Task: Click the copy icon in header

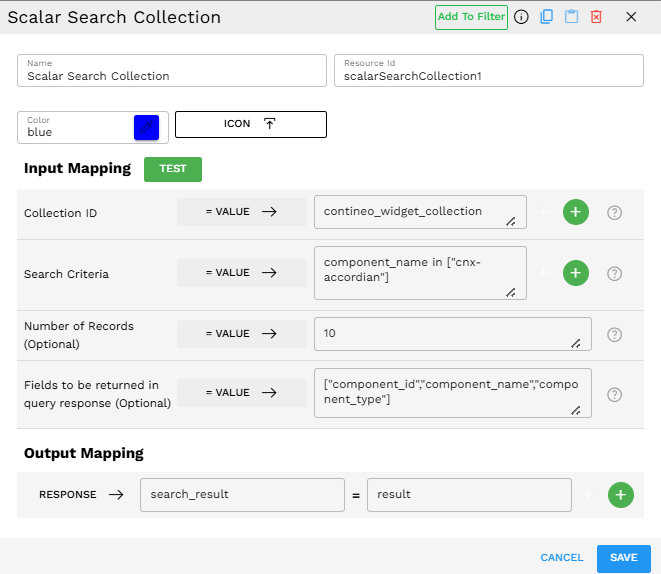Action: point(546,17)
